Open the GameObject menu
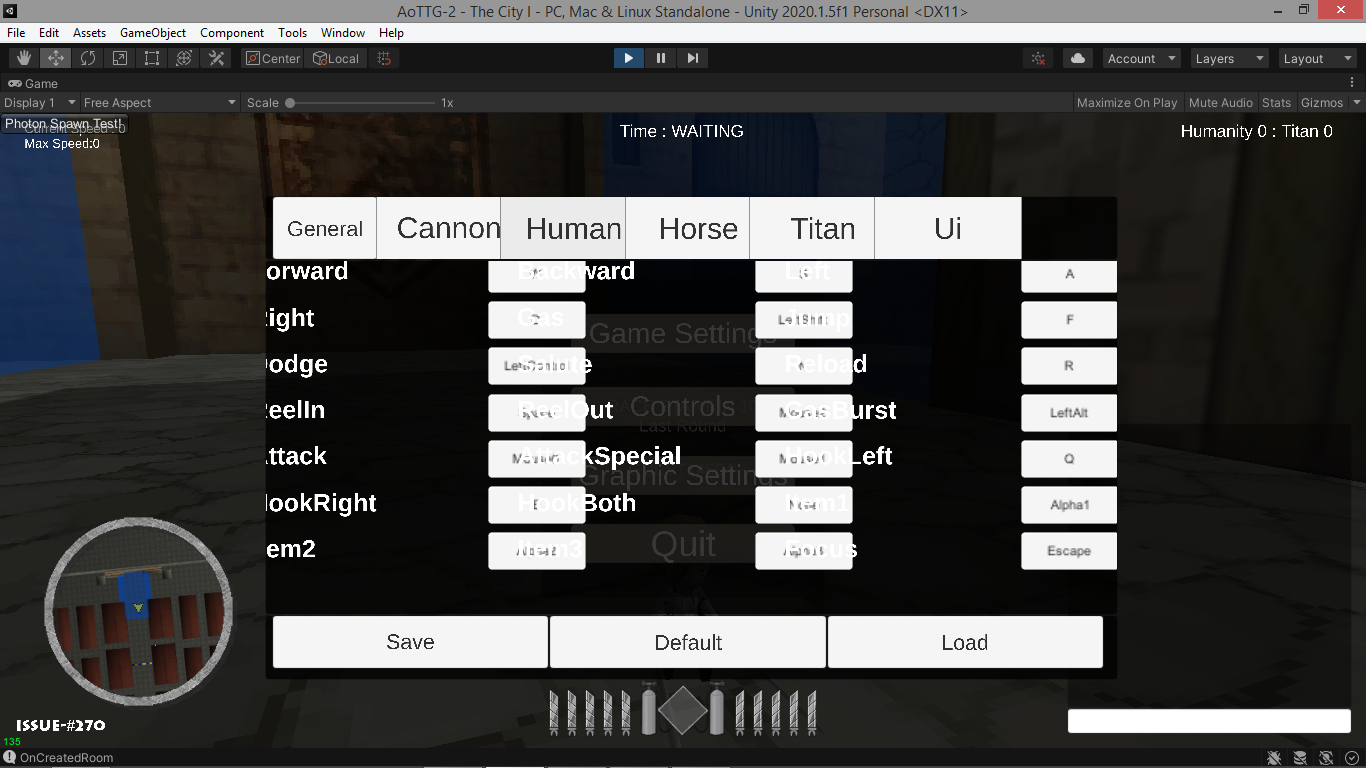 [152, 32]
